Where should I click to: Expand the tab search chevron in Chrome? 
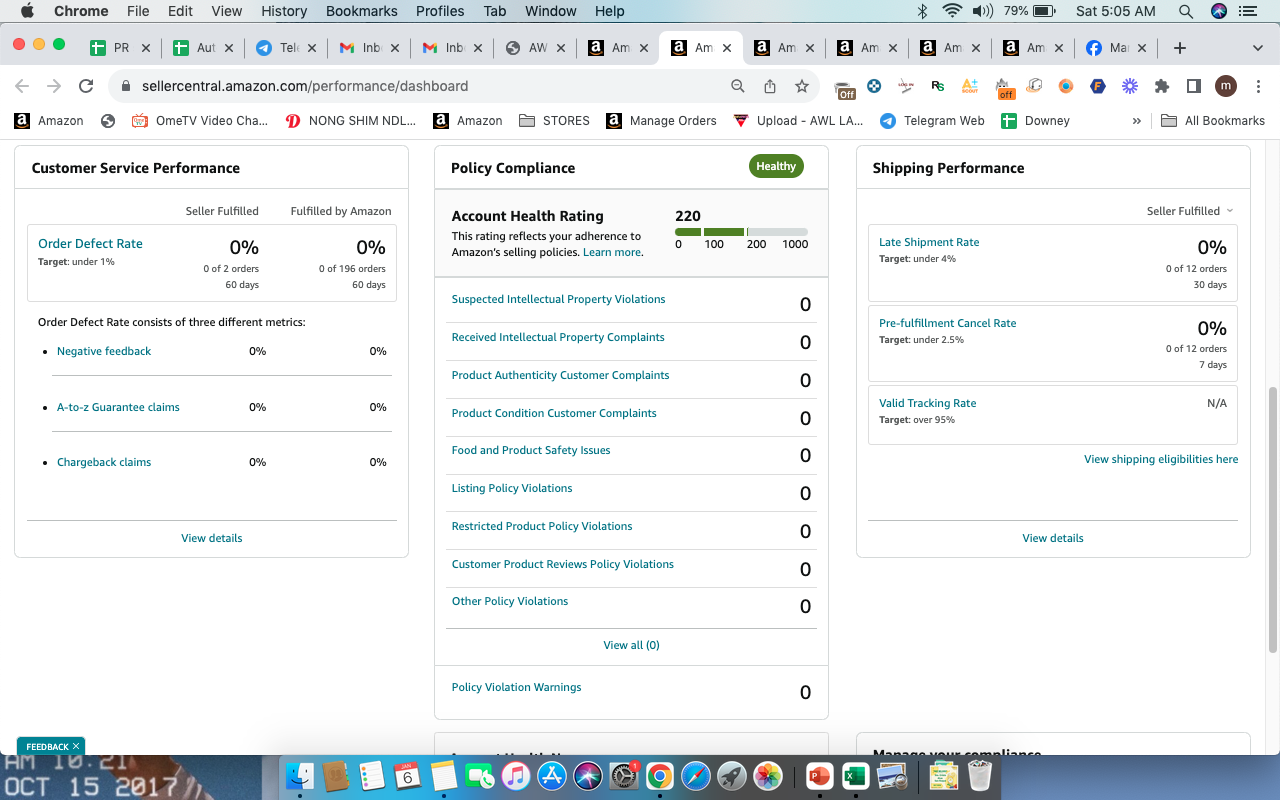pos(1257,48)
